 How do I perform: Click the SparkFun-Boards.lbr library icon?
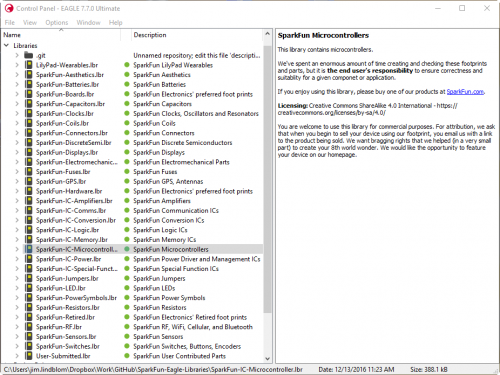(x=29, y=94)
